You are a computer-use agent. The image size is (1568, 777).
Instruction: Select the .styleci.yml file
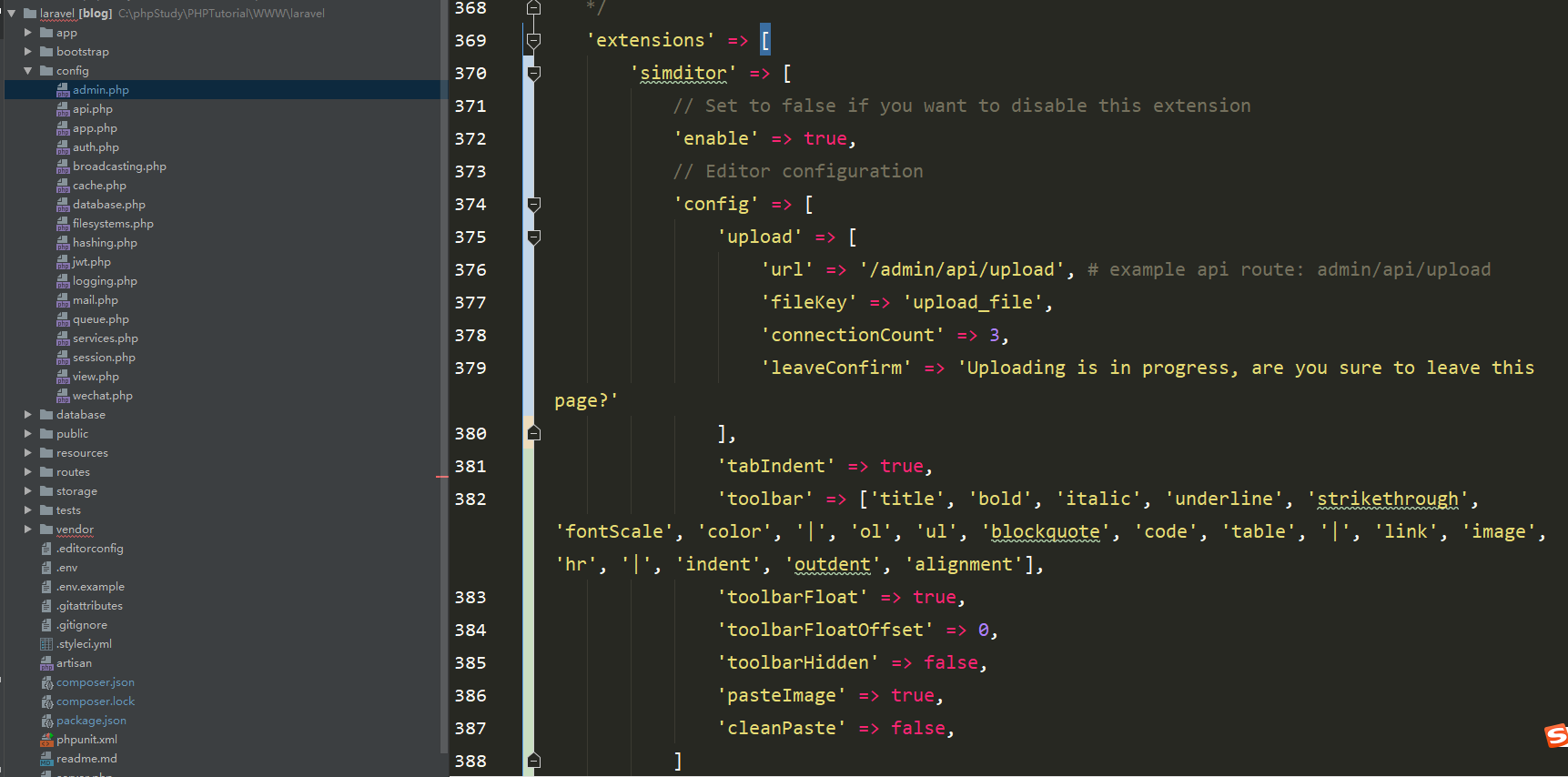point(84,643)
